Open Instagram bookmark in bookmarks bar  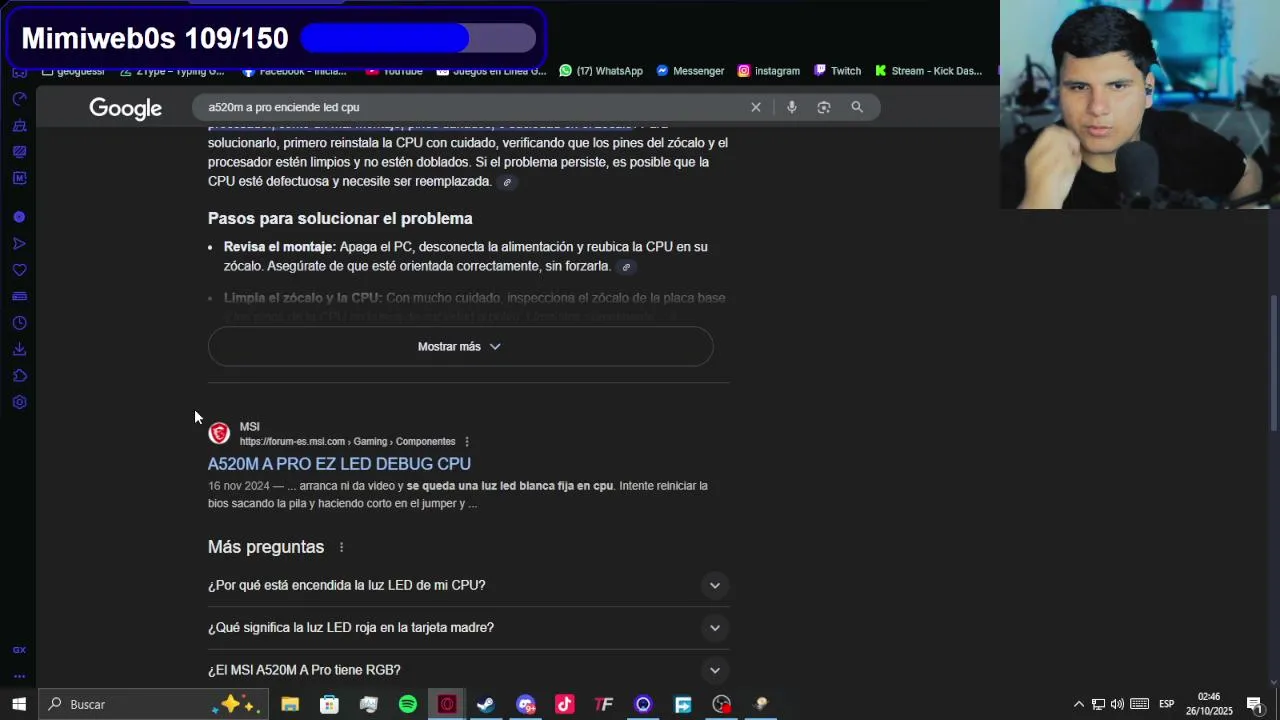[x=769, y=71]
